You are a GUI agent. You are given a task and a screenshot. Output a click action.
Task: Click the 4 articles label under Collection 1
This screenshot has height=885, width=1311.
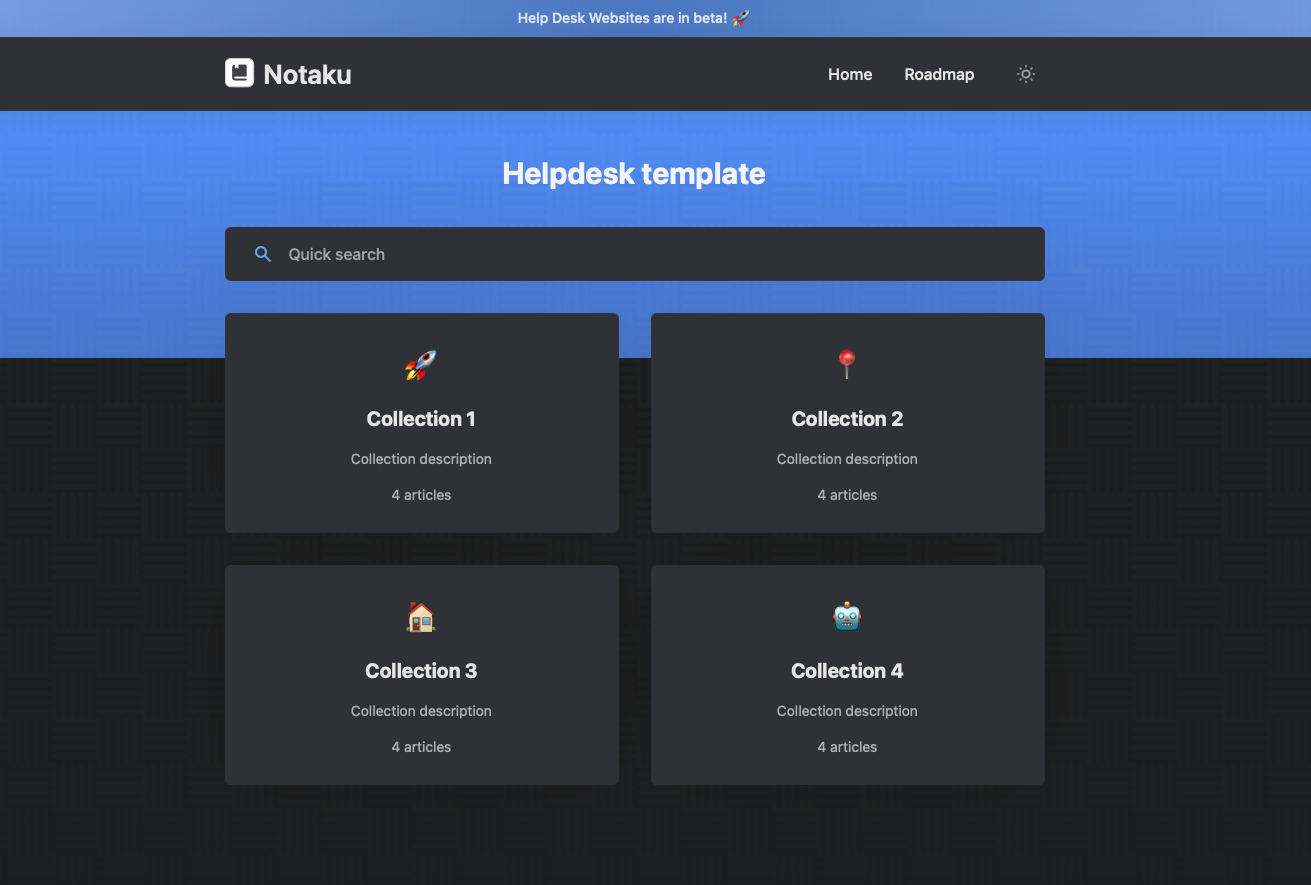421,494
